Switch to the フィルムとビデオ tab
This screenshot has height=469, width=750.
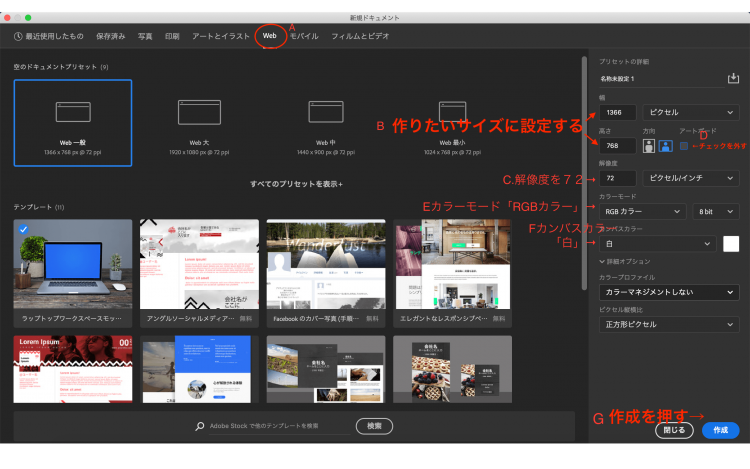(x=360, y=36)
